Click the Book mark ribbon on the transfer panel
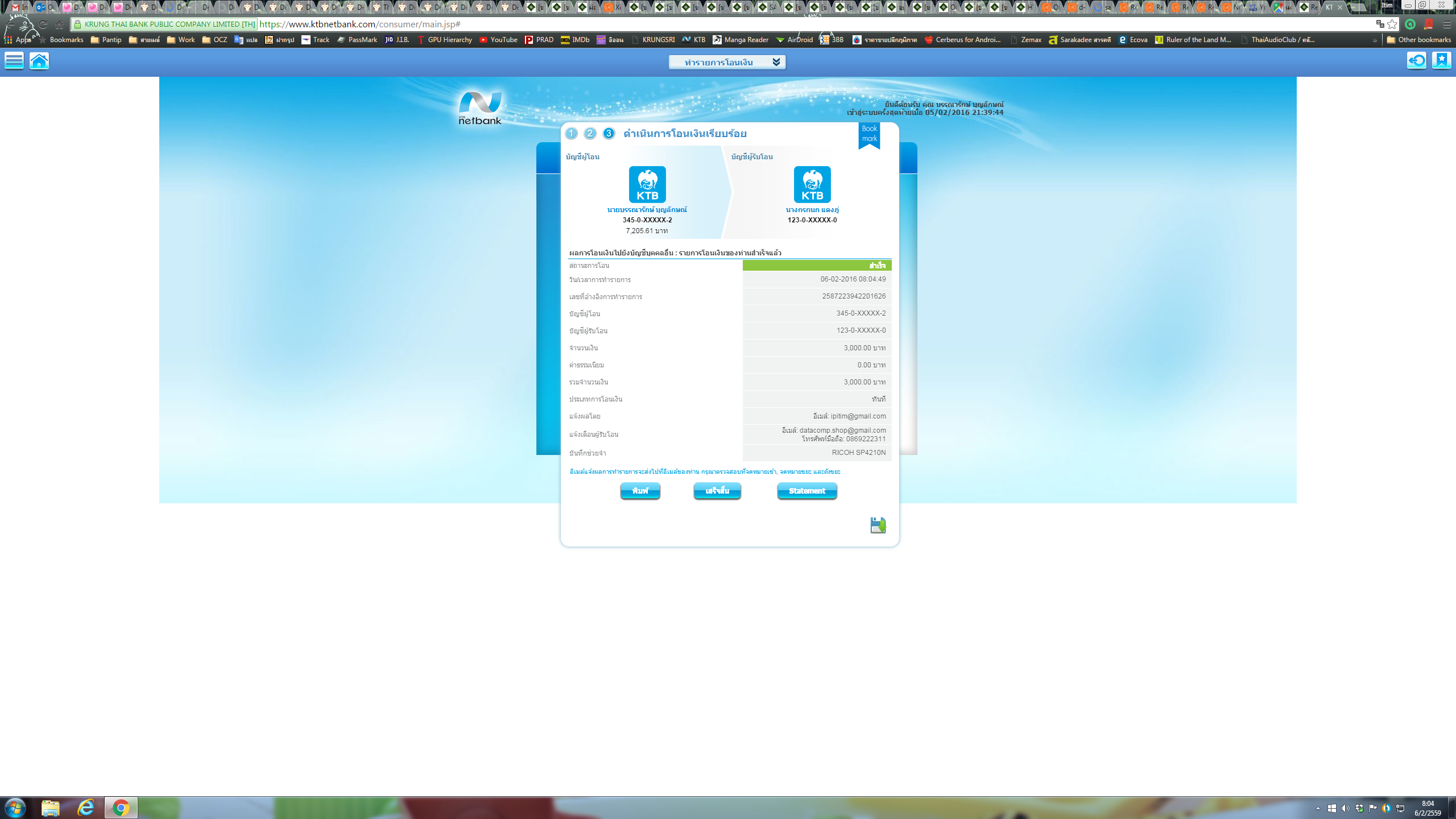 click(x=869, y=134)
